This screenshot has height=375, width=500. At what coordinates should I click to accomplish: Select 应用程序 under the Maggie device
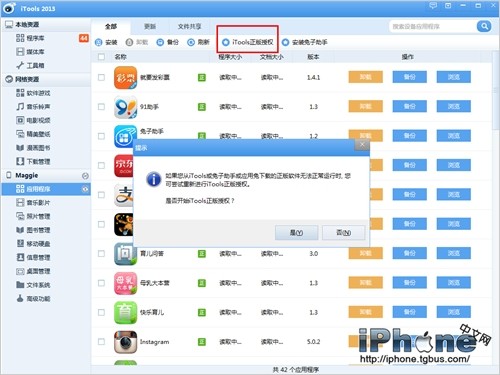point(46,189)
